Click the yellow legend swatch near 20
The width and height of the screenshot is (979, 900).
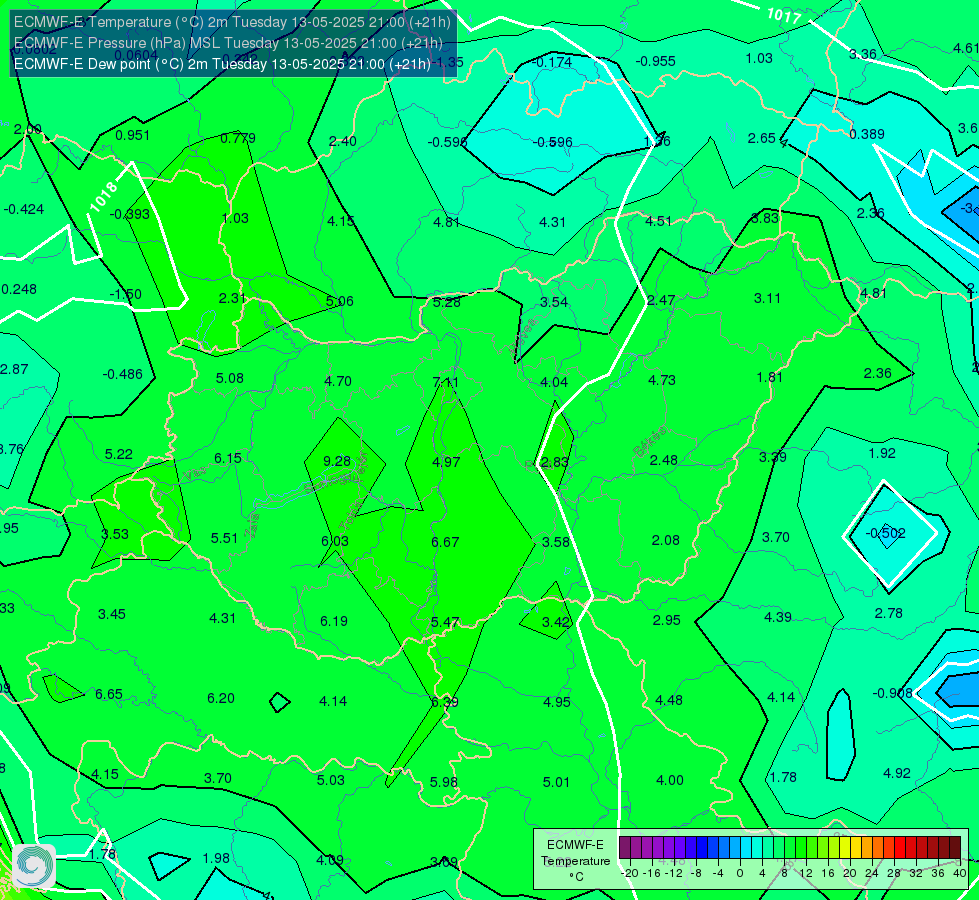tap(845, 848)
